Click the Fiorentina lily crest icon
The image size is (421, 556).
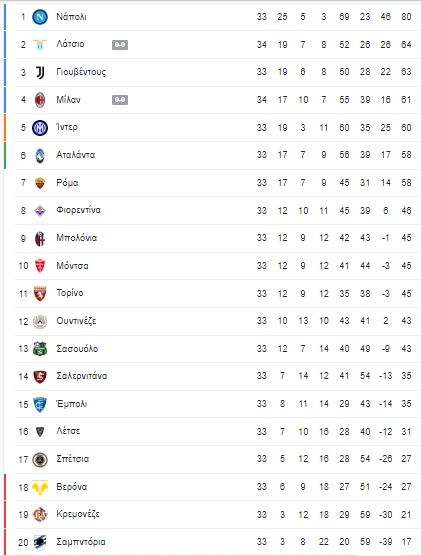[40, 211]
